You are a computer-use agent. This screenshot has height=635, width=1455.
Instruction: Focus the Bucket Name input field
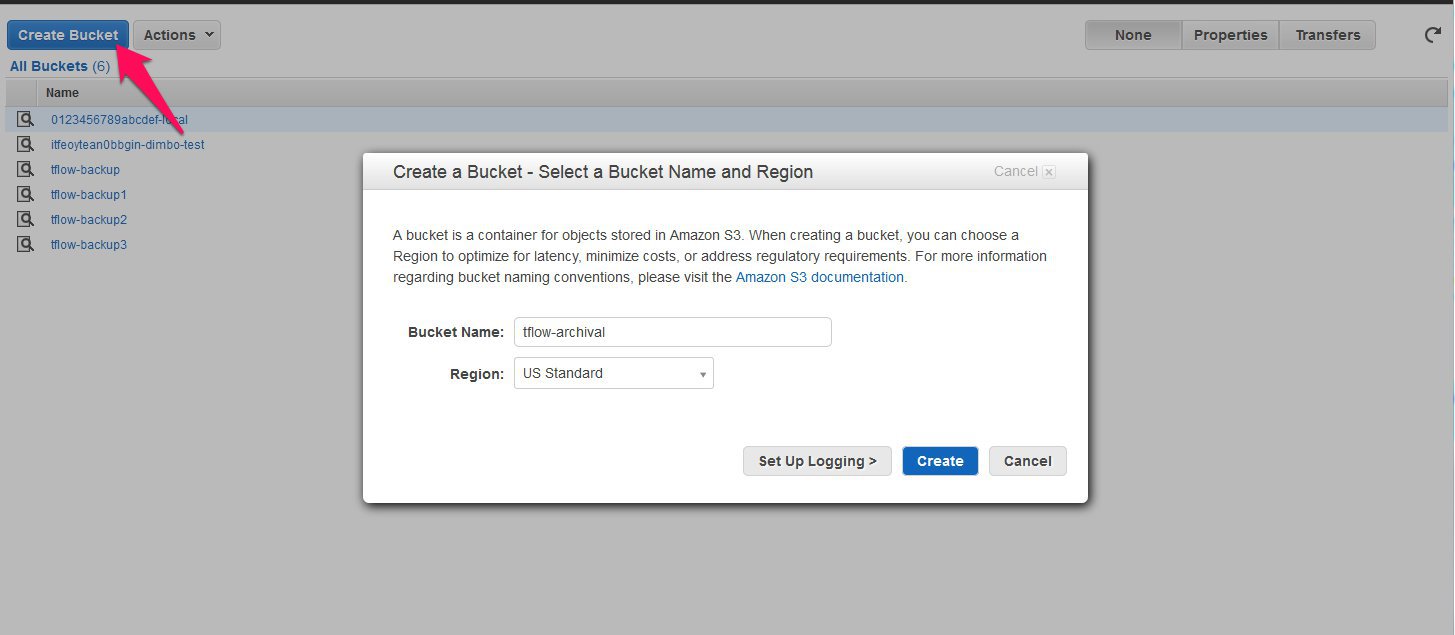click(673, 332)
